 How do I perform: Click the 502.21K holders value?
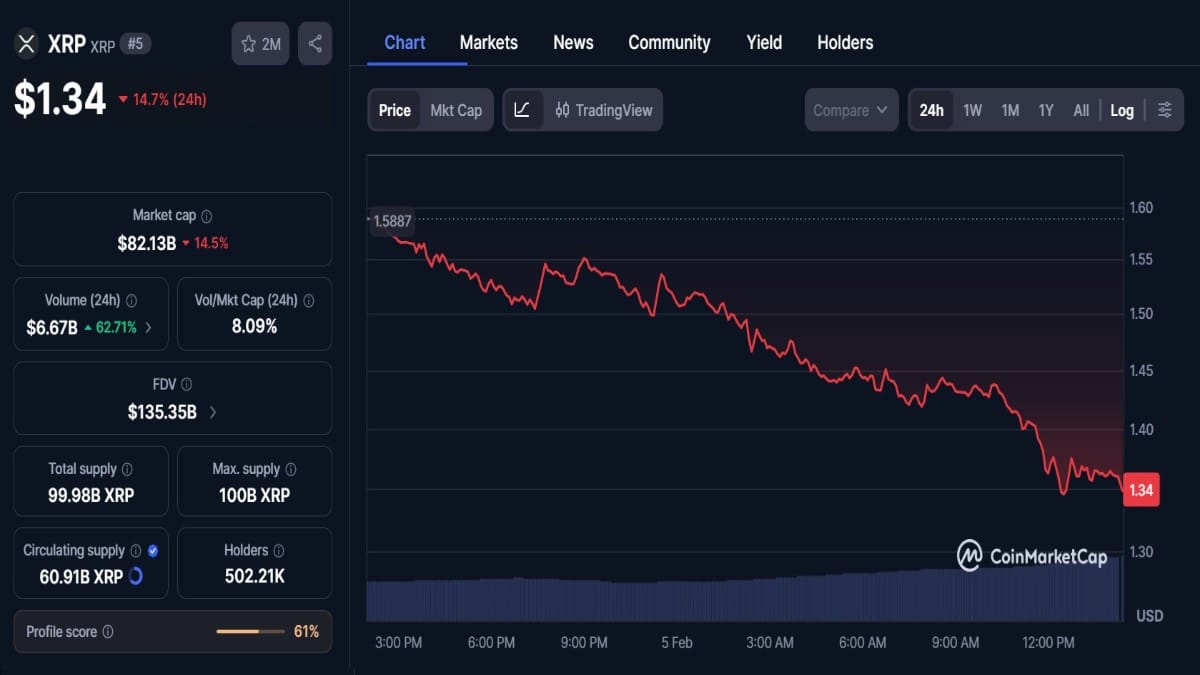coord(254,577)
